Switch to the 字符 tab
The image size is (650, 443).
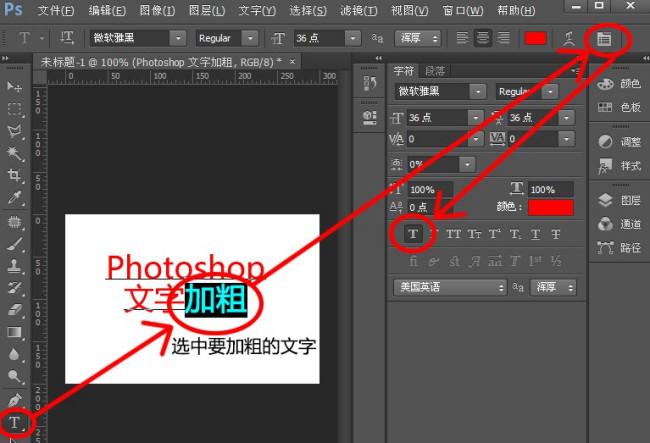pos(404,71)
